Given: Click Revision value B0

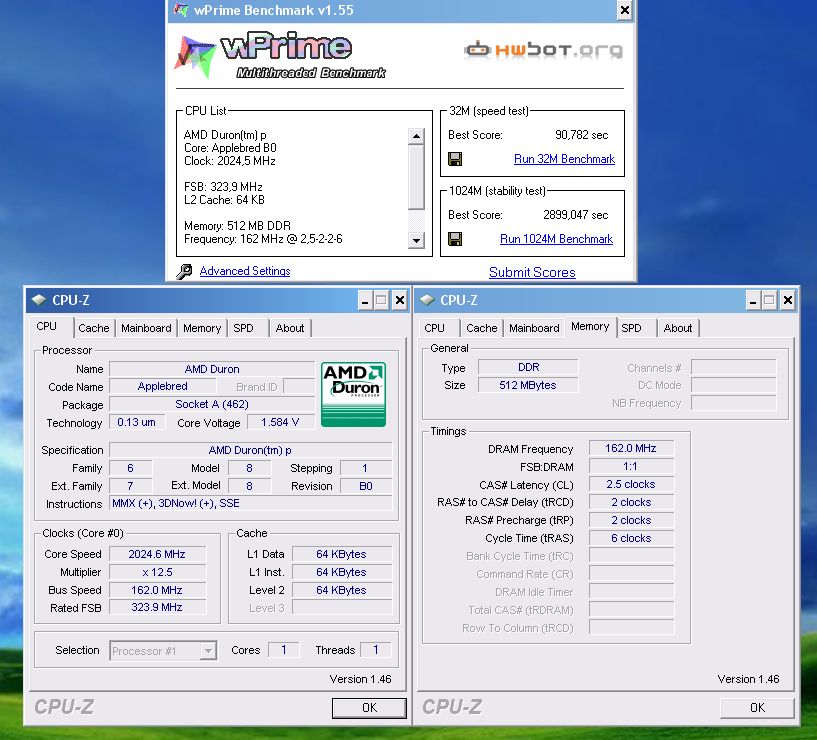Looking at the screenshot, I should [366, 486].
